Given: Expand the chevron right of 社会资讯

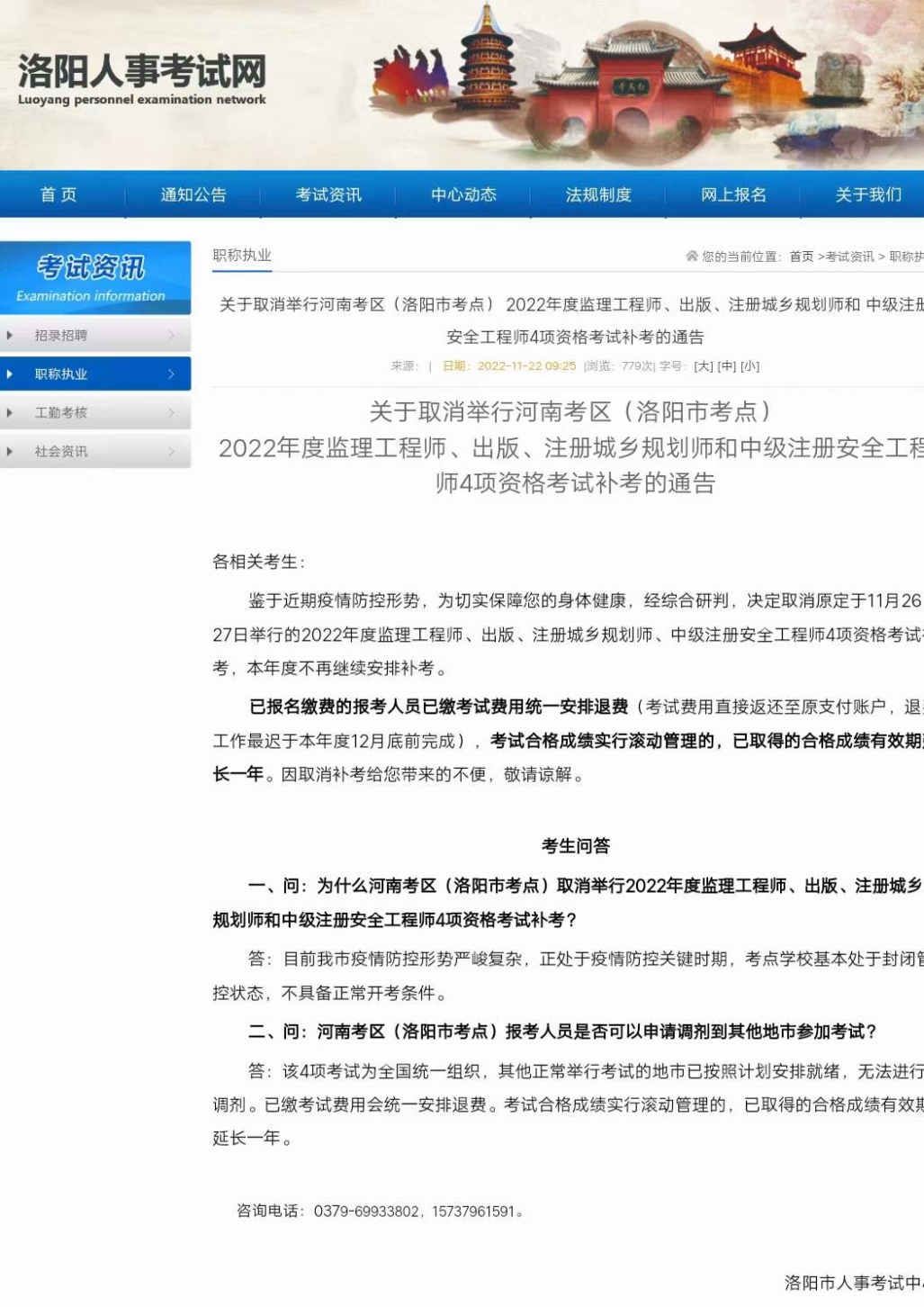Looking at the screenshot, I should click(171, 452).
